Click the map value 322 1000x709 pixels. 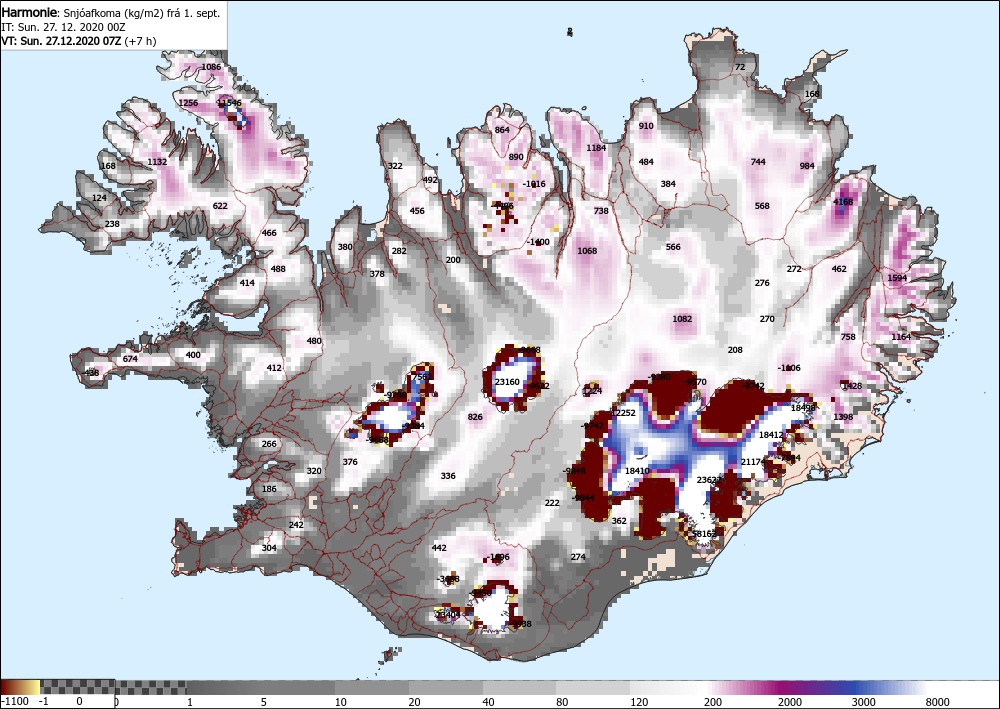(x=395, y=166)
